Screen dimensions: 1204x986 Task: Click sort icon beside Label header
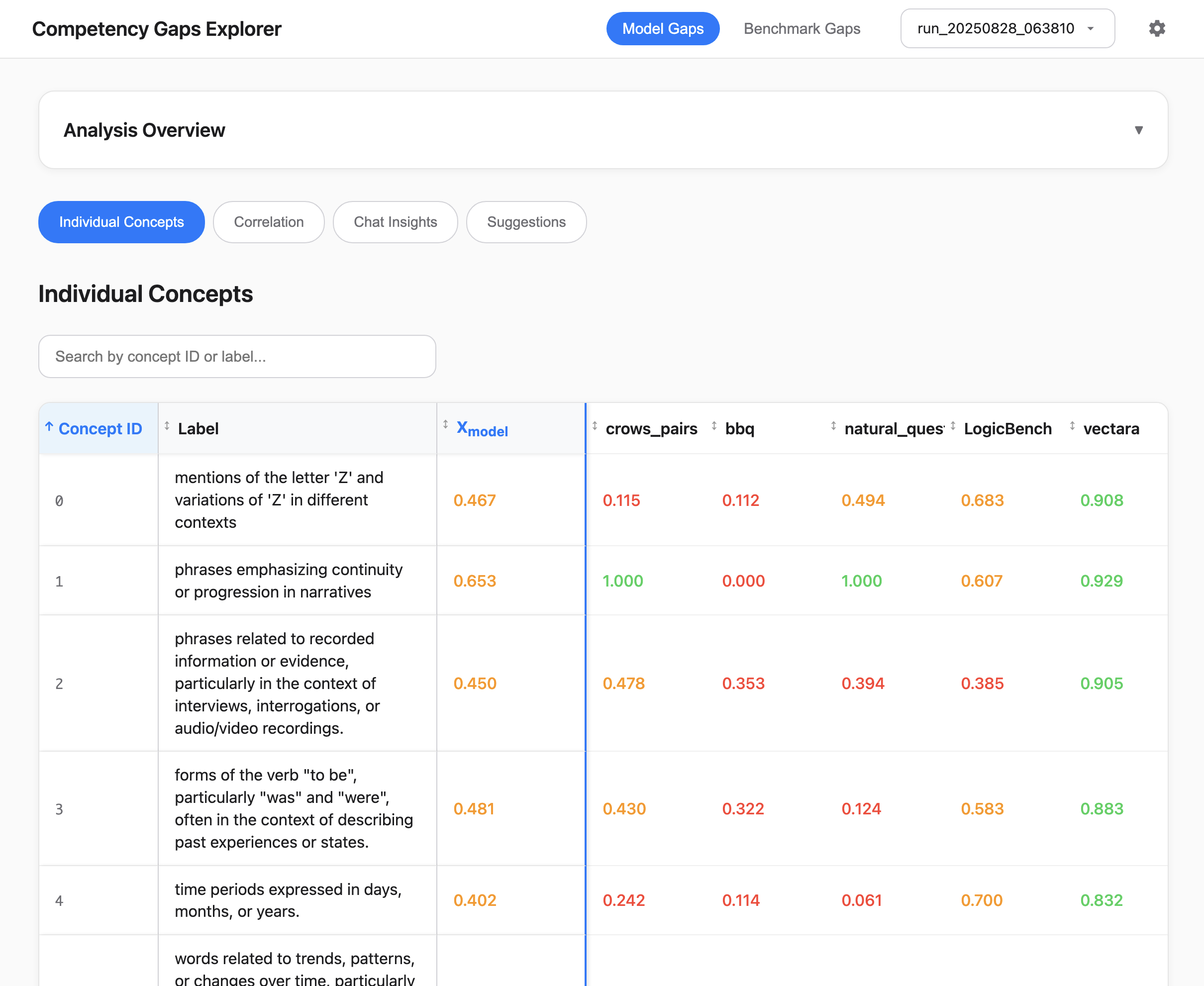tap(167, 426)
